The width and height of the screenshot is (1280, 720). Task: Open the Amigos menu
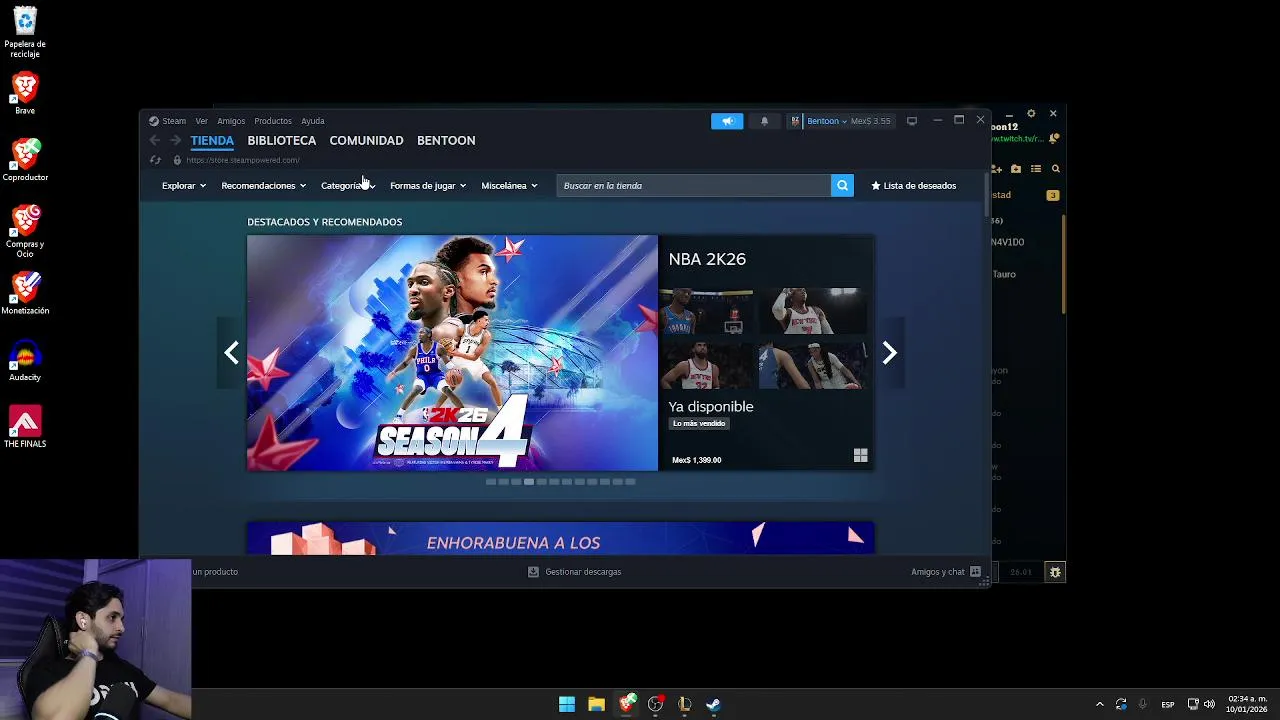click(231, 121)
